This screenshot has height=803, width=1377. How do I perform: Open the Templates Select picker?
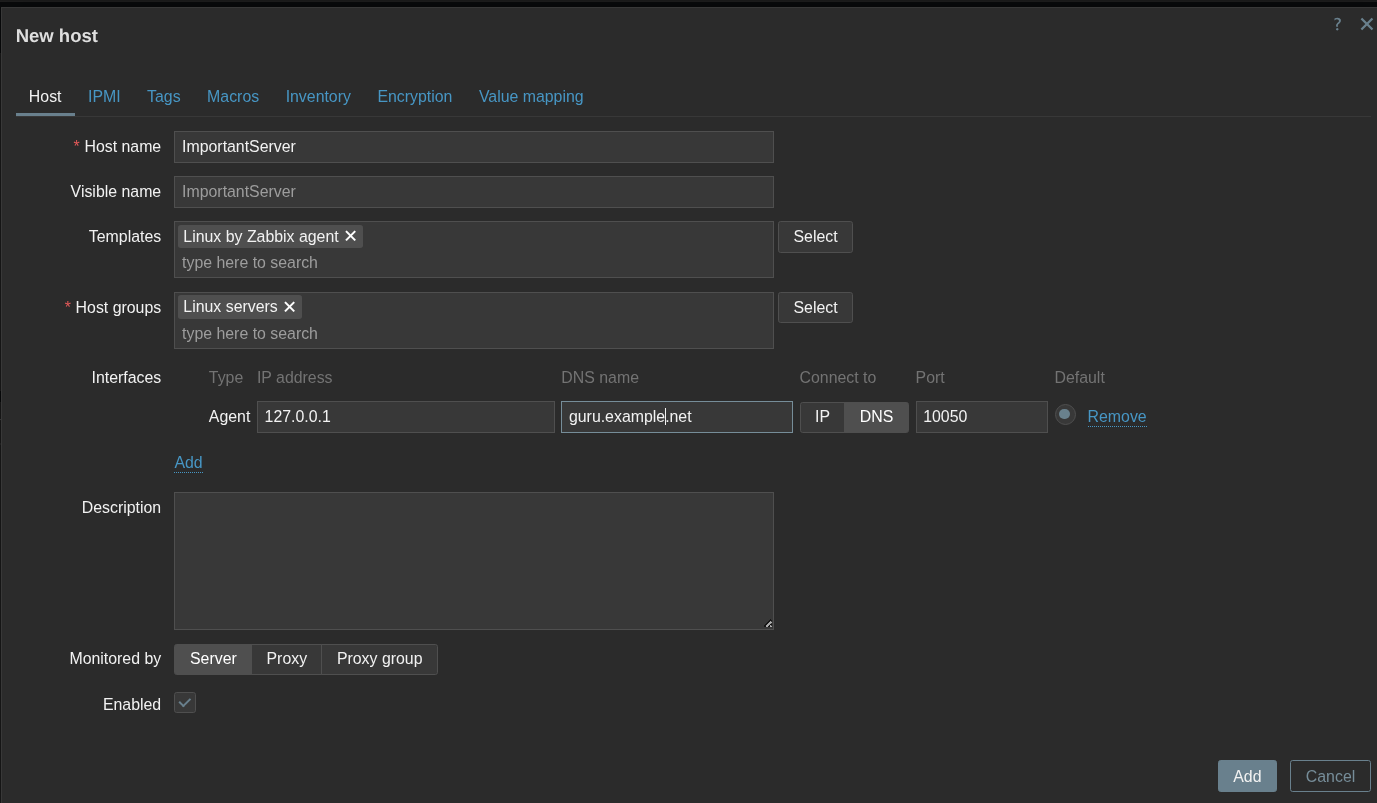coord(815,237)
